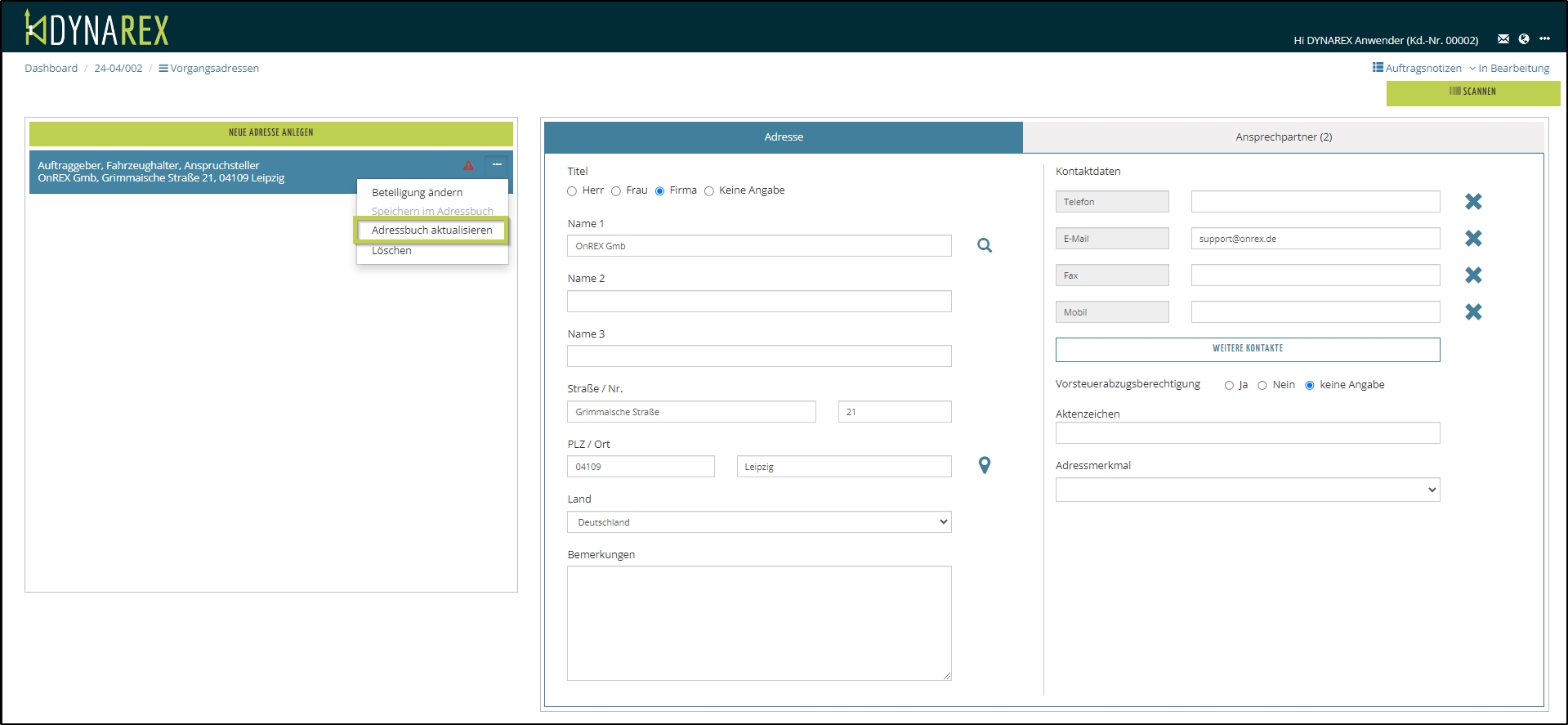Choose Adressbuch aktualisieren from the context menu

point(431,230)
